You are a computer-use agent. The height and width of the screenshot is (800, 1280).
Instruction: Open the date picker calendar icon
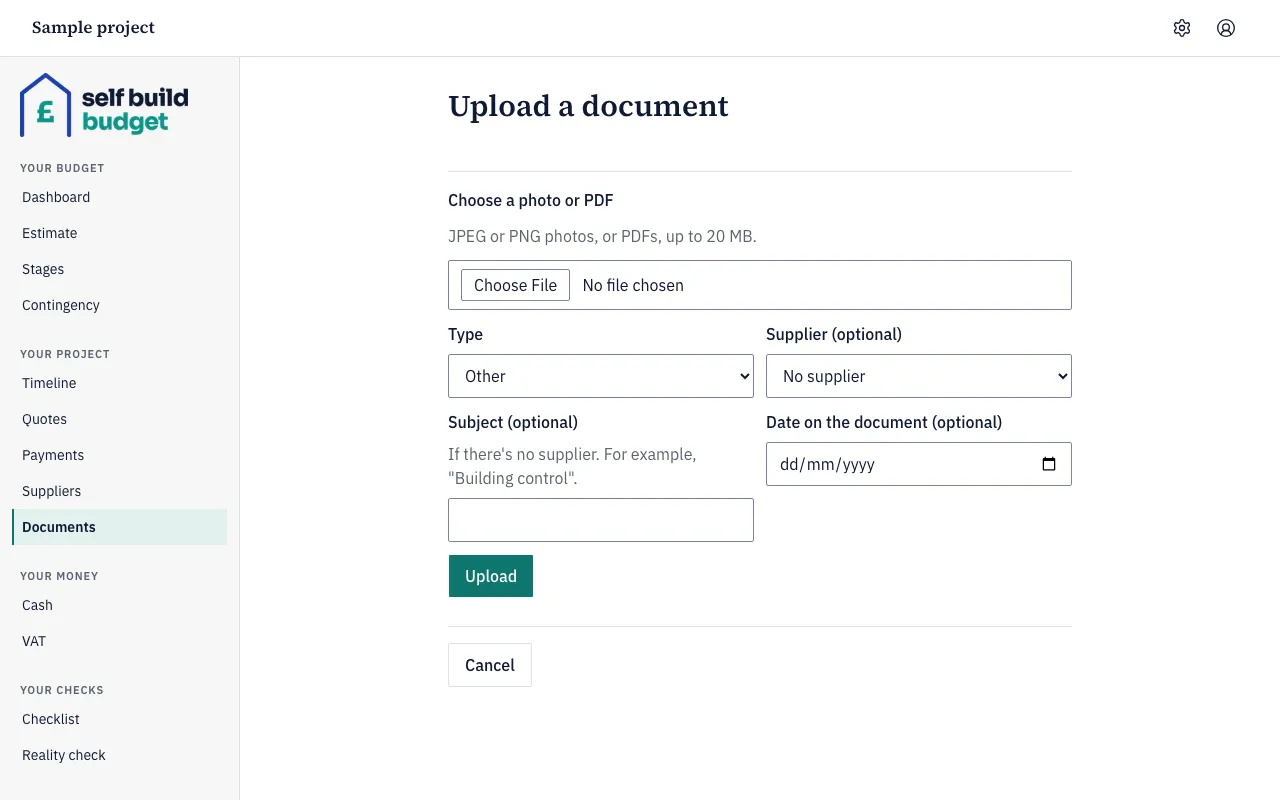[x=1049, y=464]
